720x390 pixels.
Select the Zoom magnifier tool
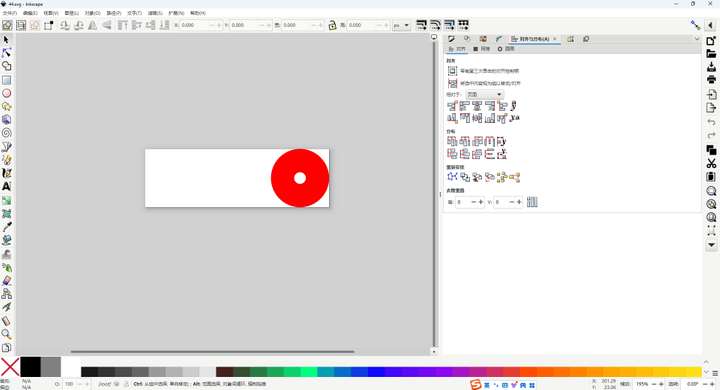pyautogui.click(x=6, y=334)
